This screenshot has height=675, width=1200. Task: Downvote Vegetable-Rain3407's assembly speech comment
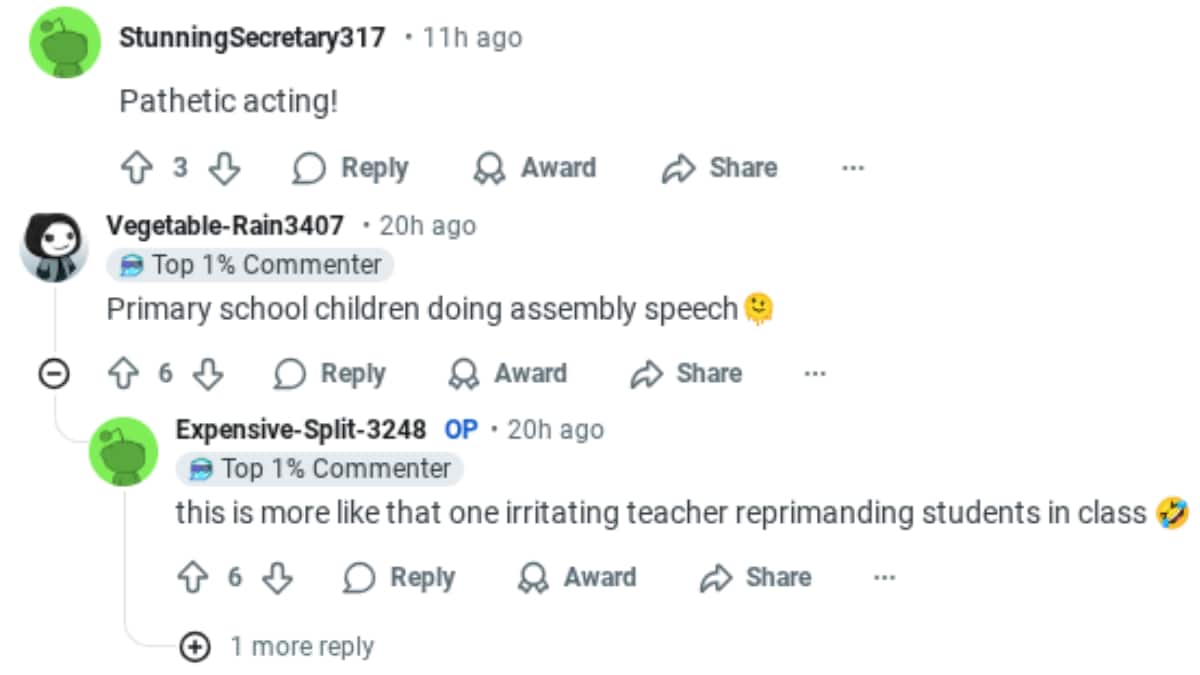point(207,374)
